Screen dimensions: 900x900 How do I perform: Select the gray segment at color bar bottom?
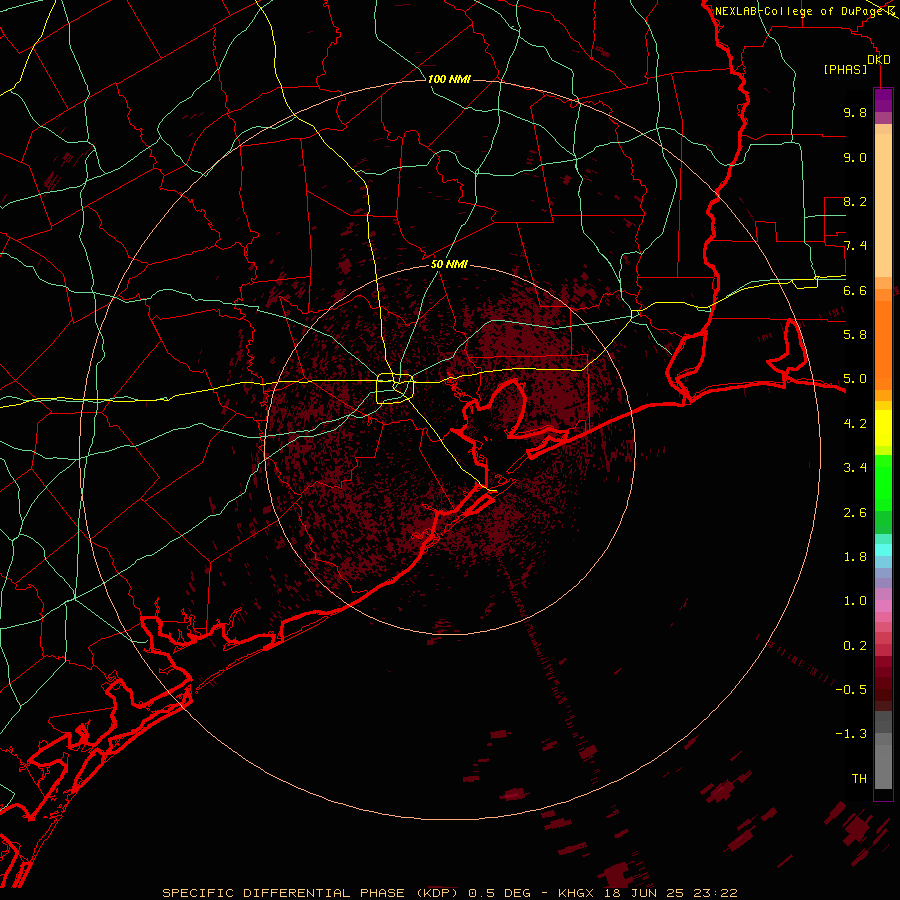[883, 766]
